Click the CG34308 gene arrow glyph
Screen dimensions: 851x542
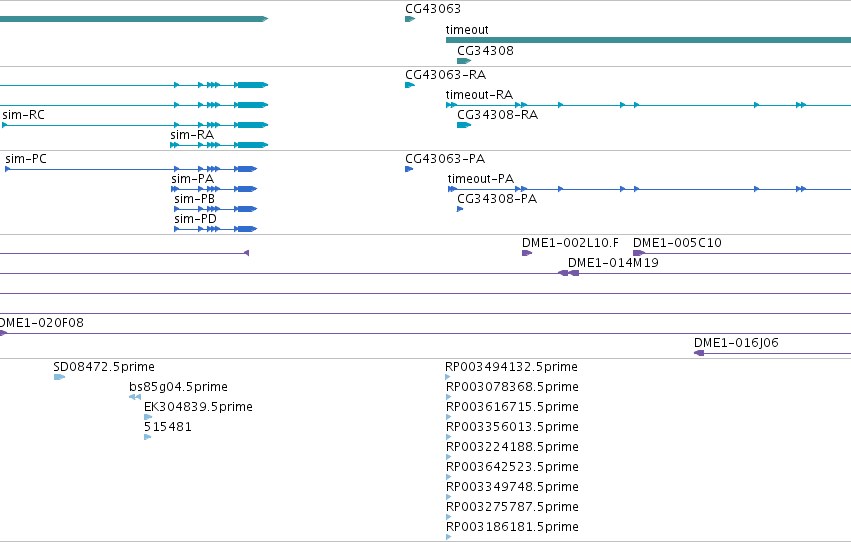pyautogui.click(x=463, y=61)
